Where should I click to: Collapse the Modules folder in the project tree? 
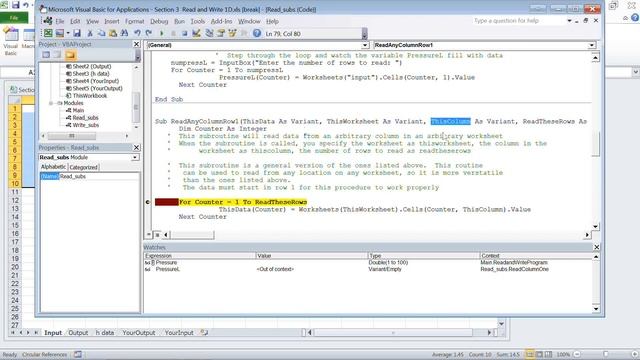51,103
